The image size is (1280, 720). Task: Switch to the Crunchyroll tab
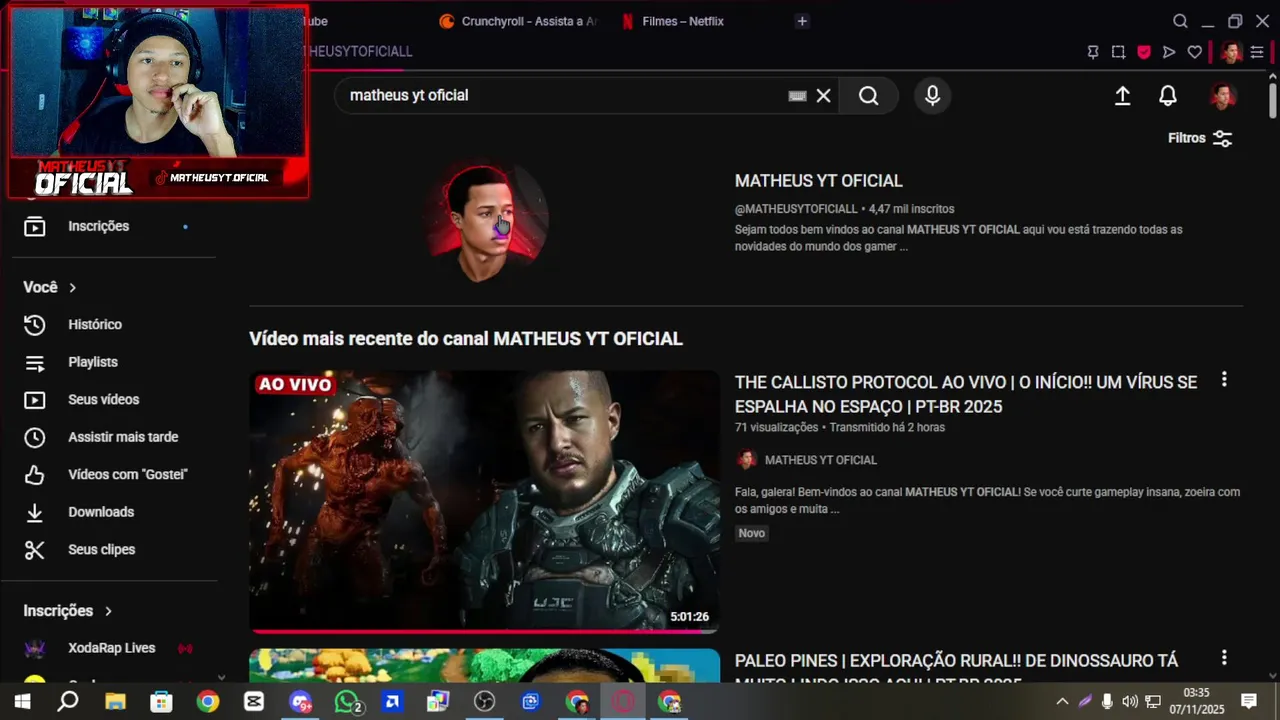point(517,21)
